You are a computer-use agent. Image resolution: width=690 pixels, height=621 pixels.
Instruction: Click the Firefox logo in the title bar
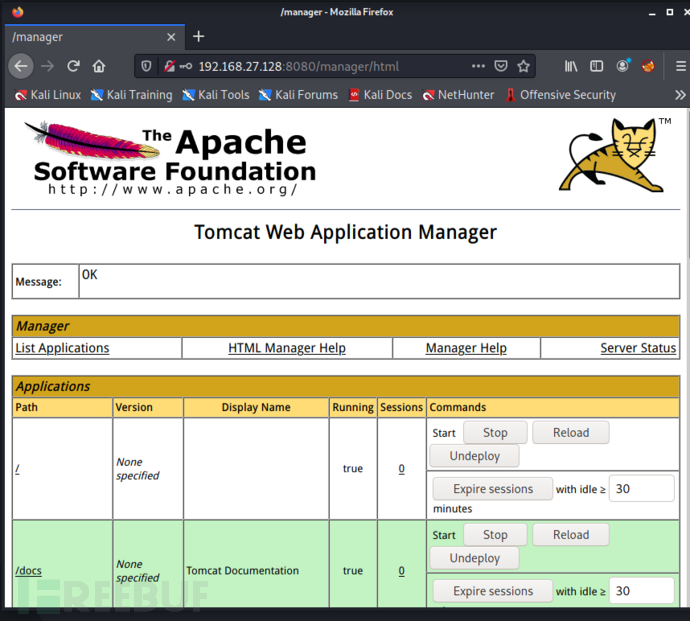click(x=18, y=12)
